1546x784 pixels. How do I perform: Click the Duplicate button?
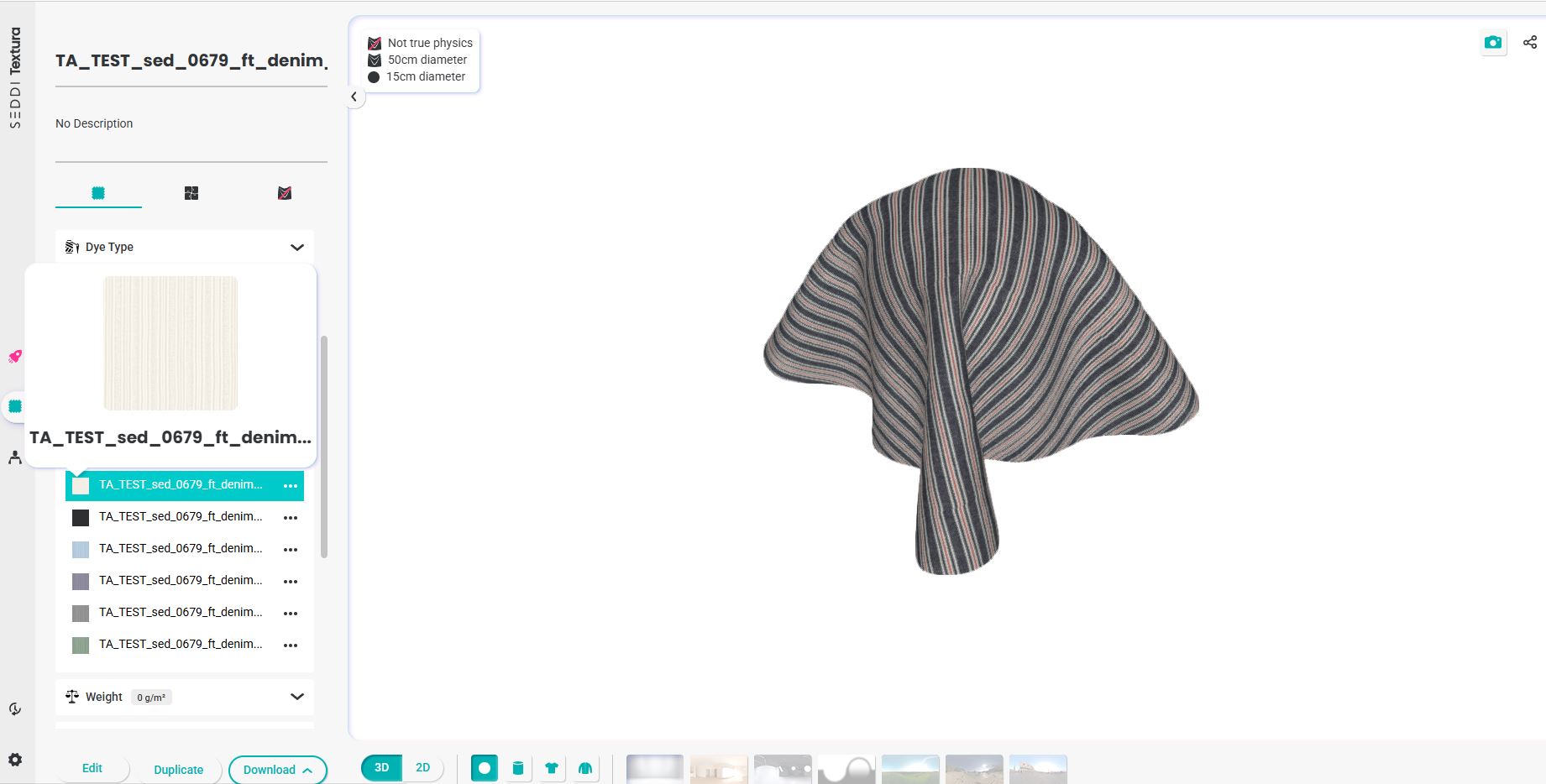point(178,770)
